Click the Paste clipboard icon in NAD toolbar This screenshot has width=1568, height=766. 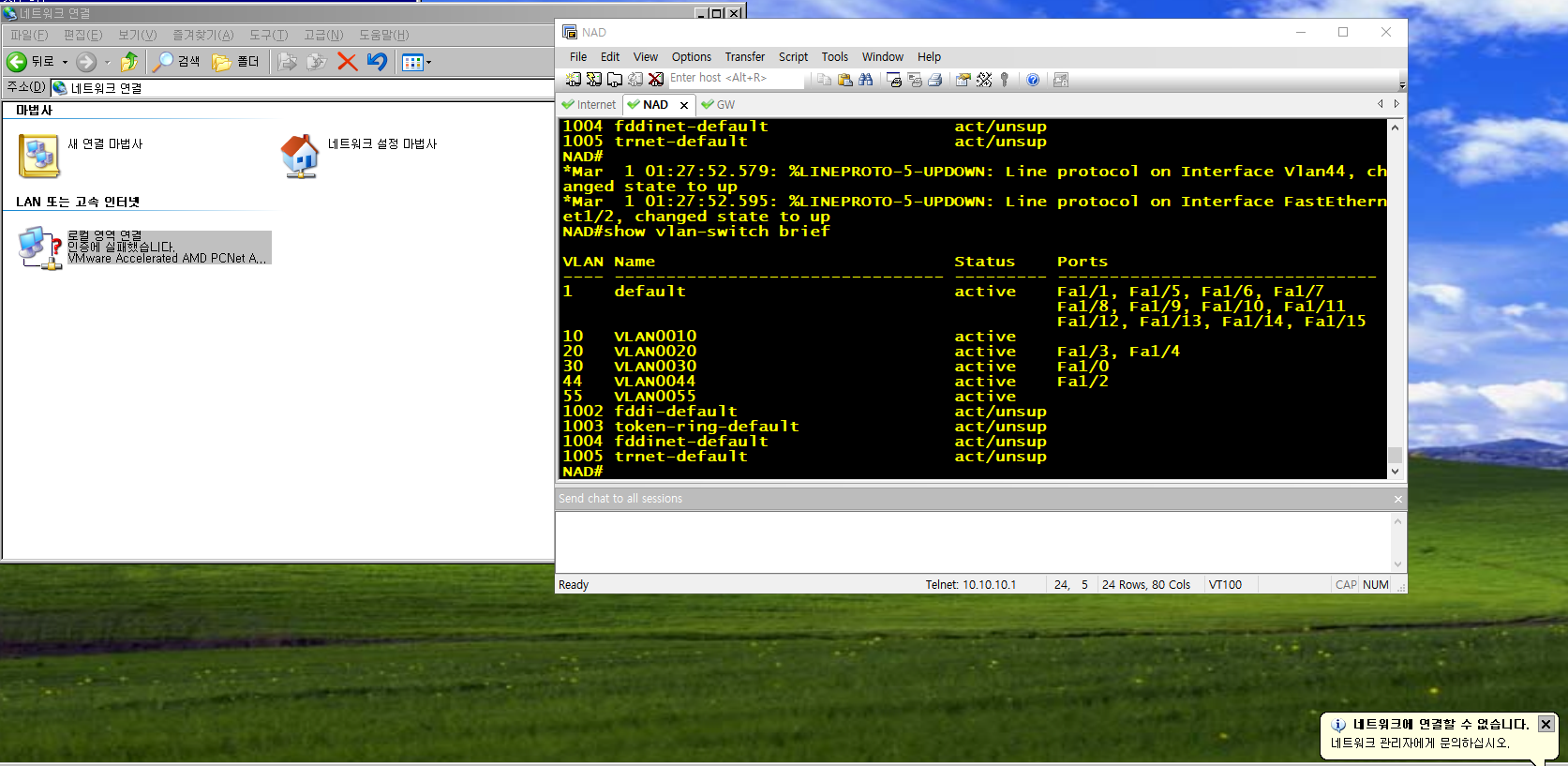click(844, 80)
